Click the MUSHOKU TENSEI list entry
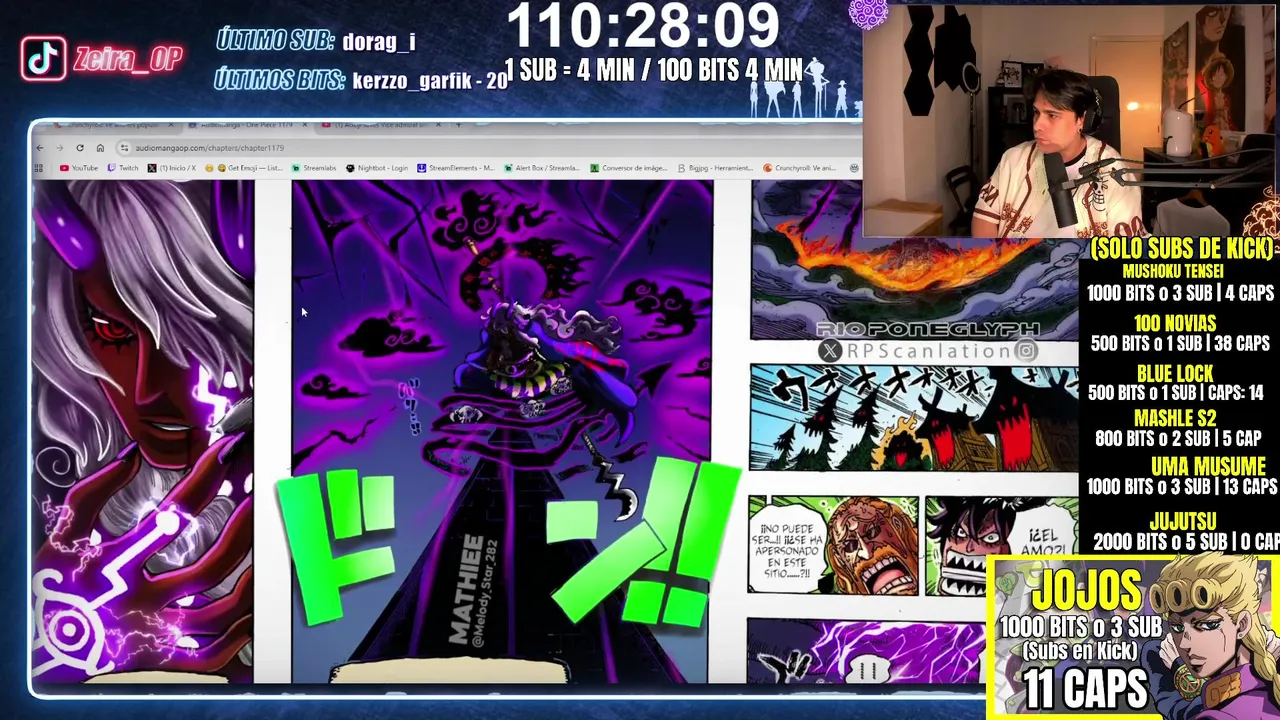This screenshot has height=720, width=1280. pyautogui.click(x=1180, y=283)
